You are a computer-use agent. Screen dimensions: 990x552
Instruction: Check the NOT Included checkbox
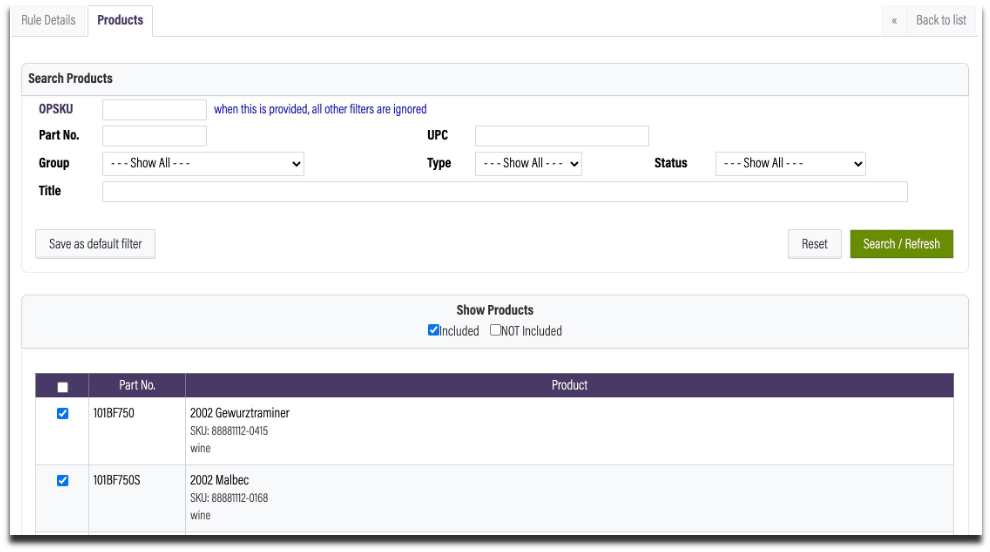[495, 330]
